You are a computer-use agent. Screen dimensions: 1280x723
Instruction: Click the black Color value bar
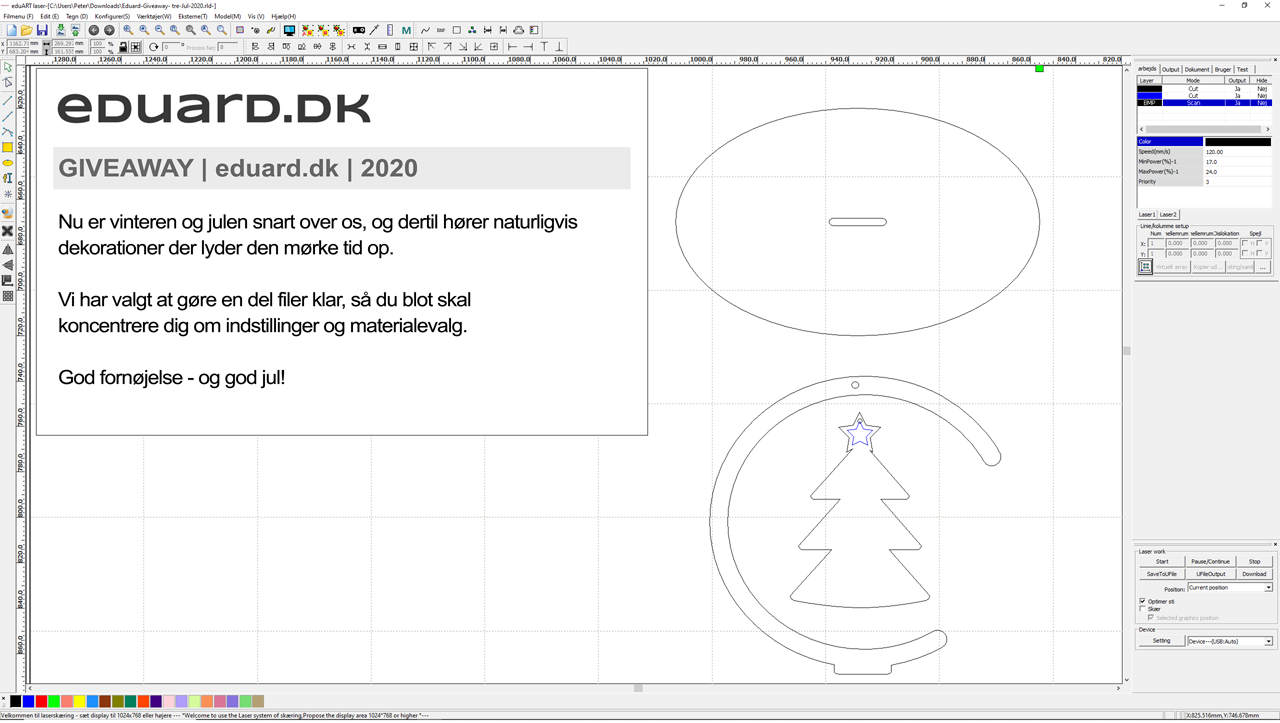click(1238, 142)
